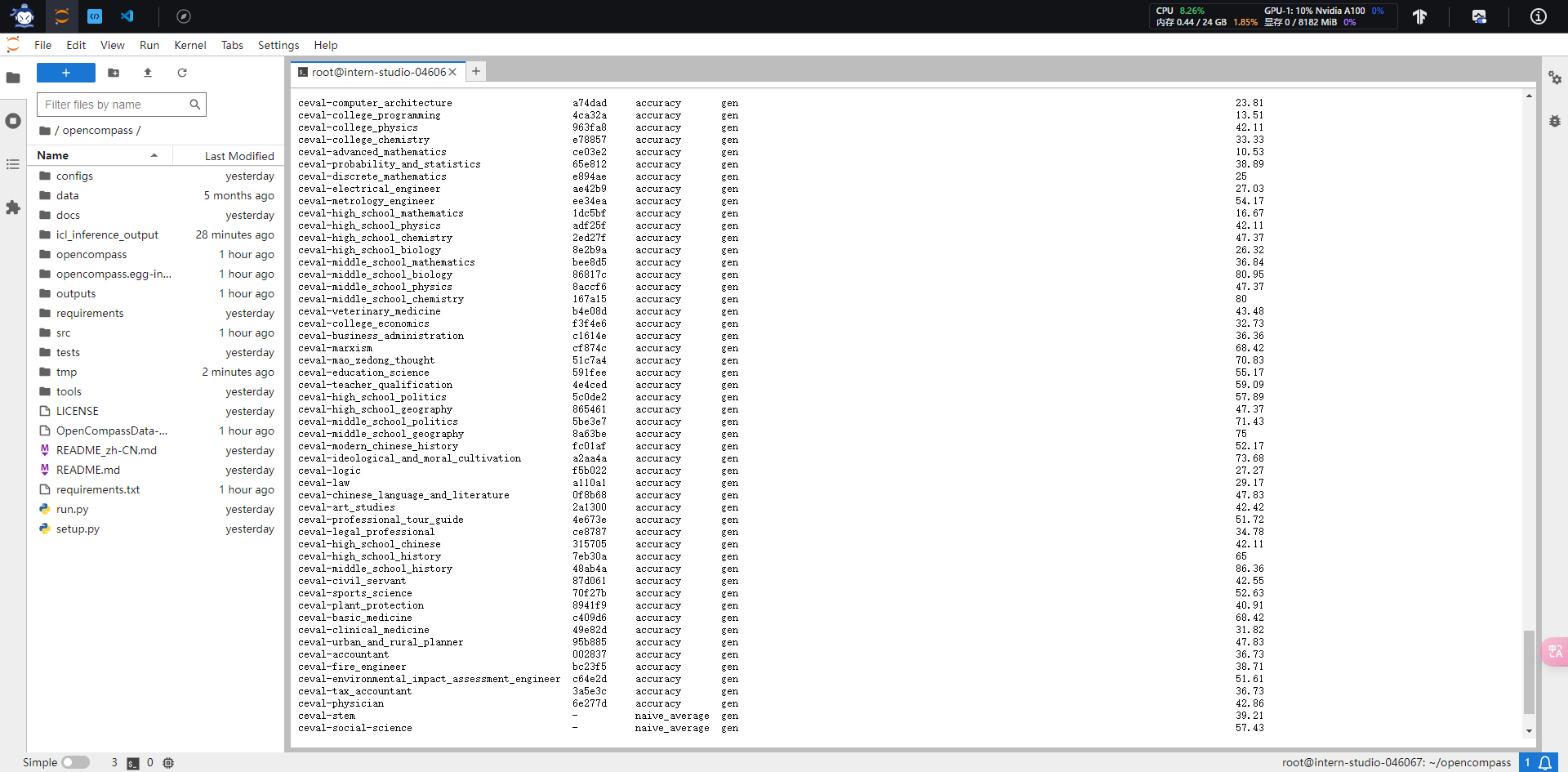Click the terminal scrollbar thumb
The width and height of the screenshot is (1568, 772).
(1529, 672)
